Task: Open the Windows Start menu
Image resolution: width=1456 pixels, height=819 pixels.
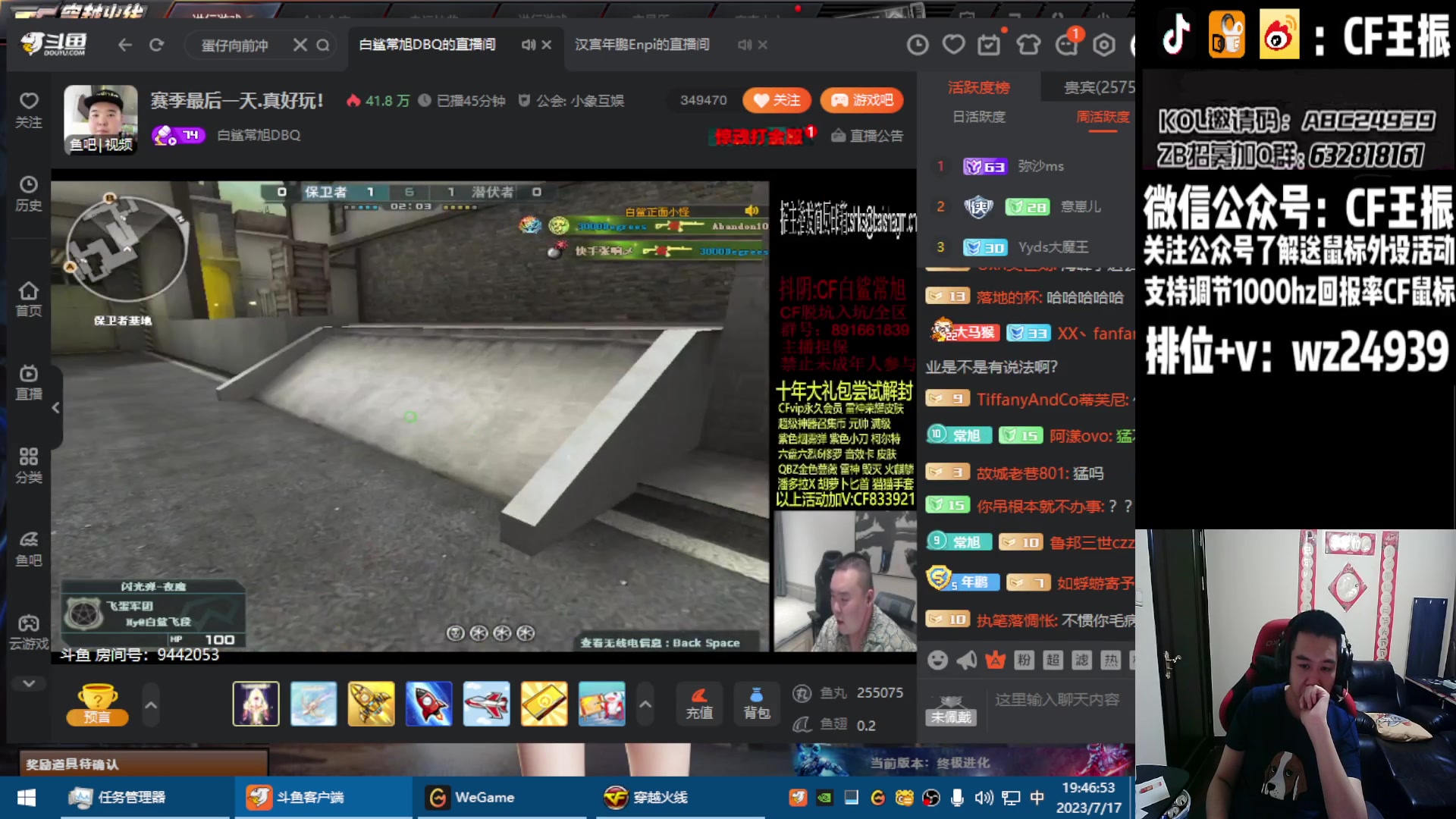Action: [x=27, y=798]
